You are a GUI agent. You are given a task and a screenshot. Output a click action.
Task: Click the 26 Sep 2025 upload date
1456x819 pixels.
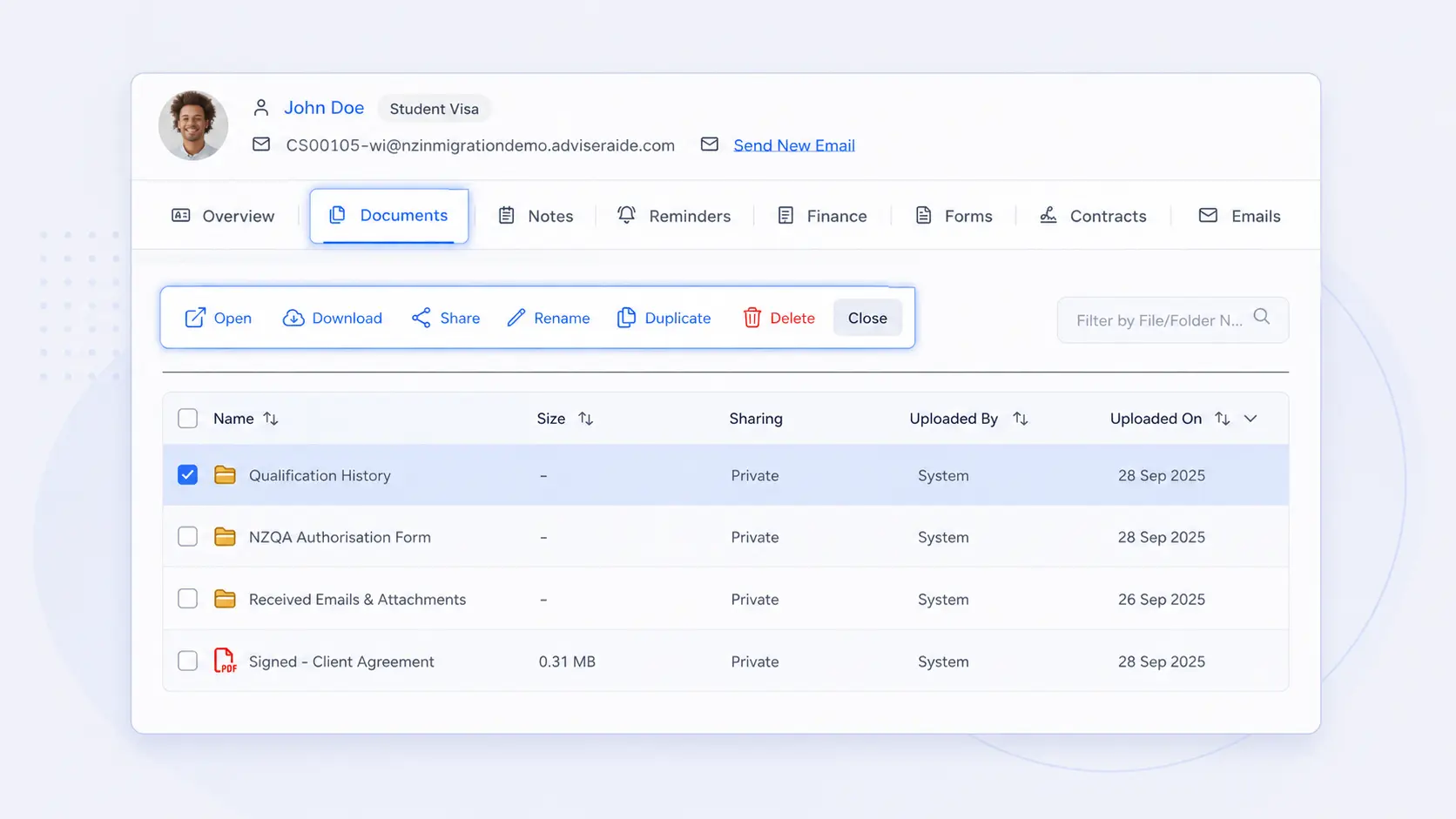(1162, 599)
